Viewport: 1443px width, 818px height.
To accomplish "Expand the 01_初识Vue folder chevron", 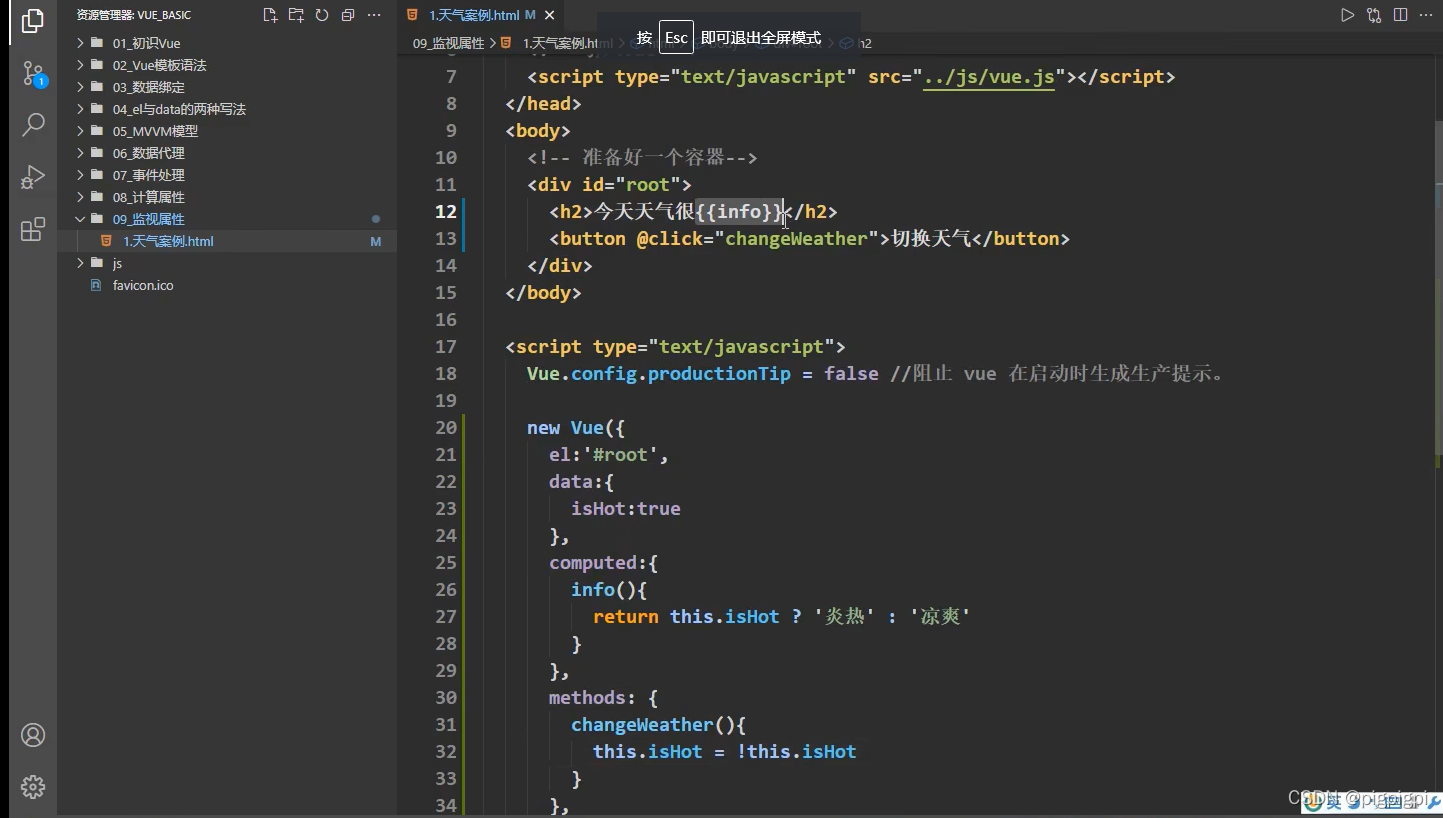I will coord(81,43).
